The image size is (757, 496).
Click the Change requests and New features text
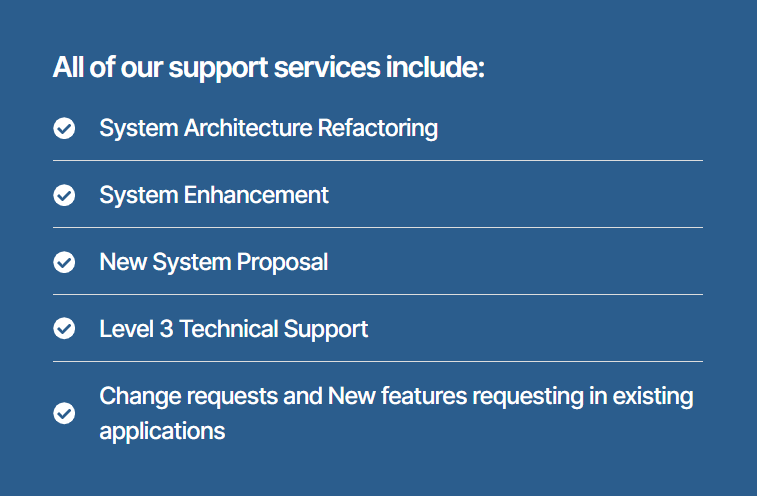click(x=396, y=397)
